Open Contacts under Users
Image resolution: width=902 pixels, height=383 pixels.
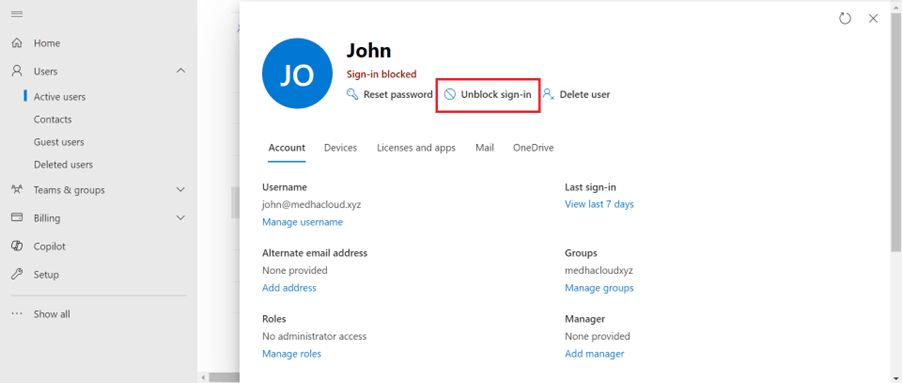(52, 119)
